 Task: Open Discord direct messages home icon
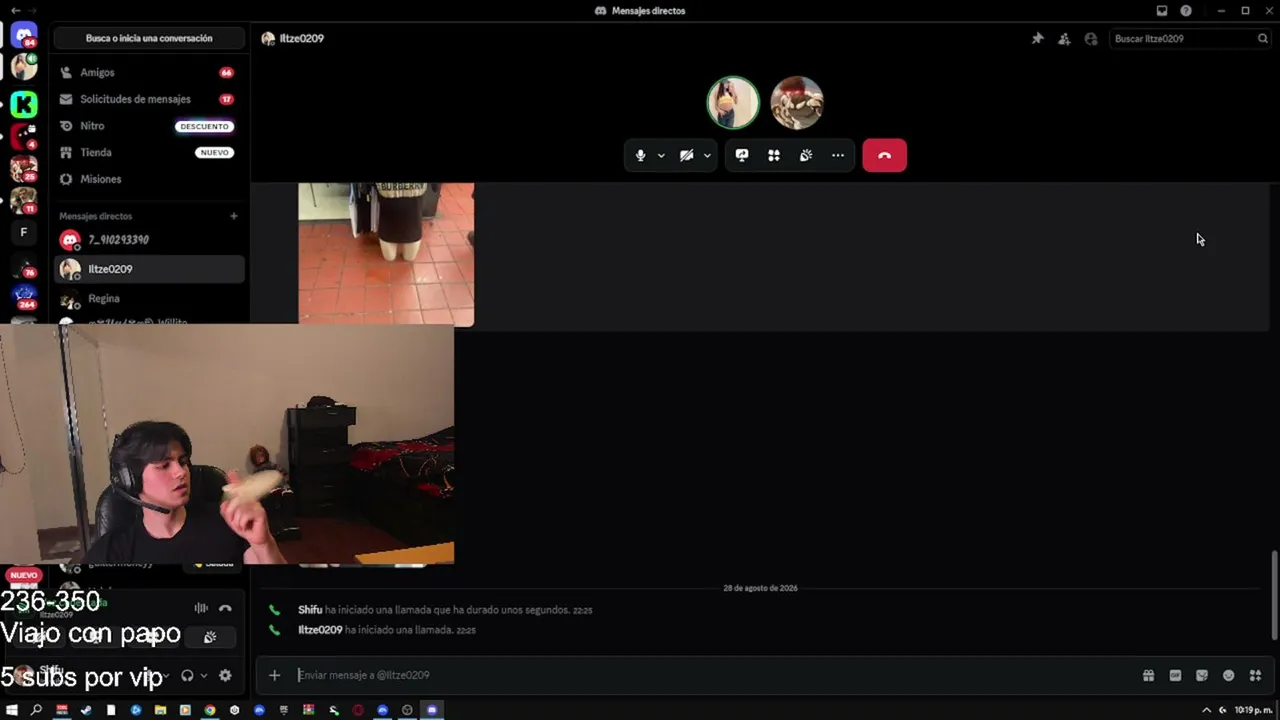(24, 36)
